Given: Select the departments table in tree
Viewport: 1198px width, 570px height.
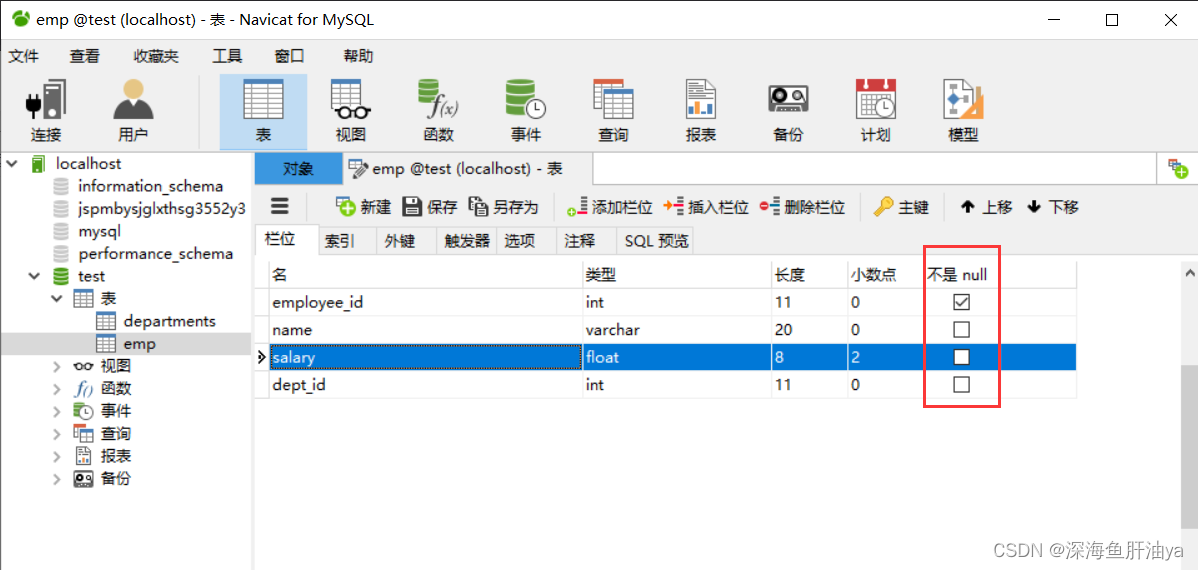Looking at the screenshot, I should (x=169, y=321).
